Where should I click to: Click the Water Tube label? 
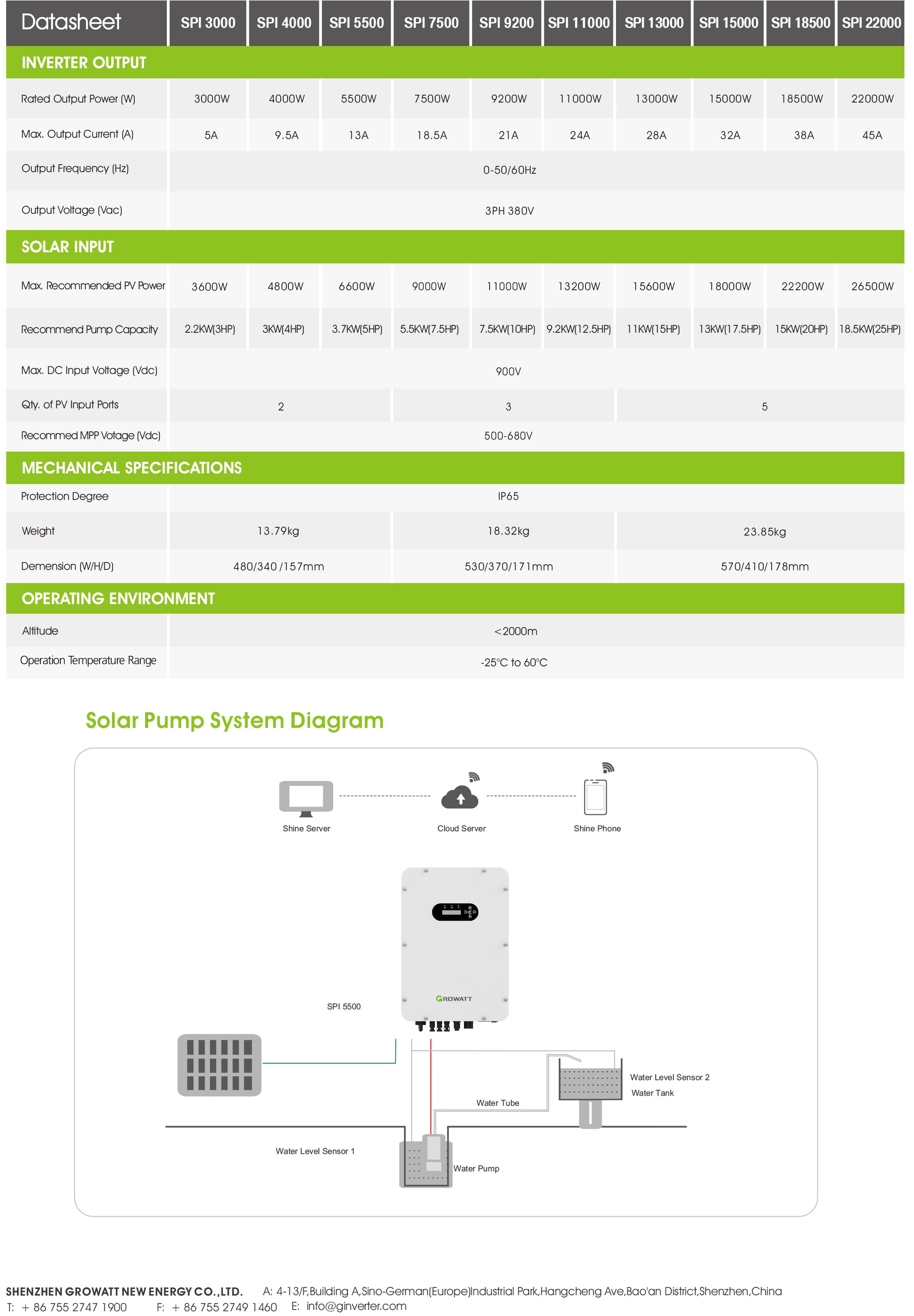pos(498,1103)
